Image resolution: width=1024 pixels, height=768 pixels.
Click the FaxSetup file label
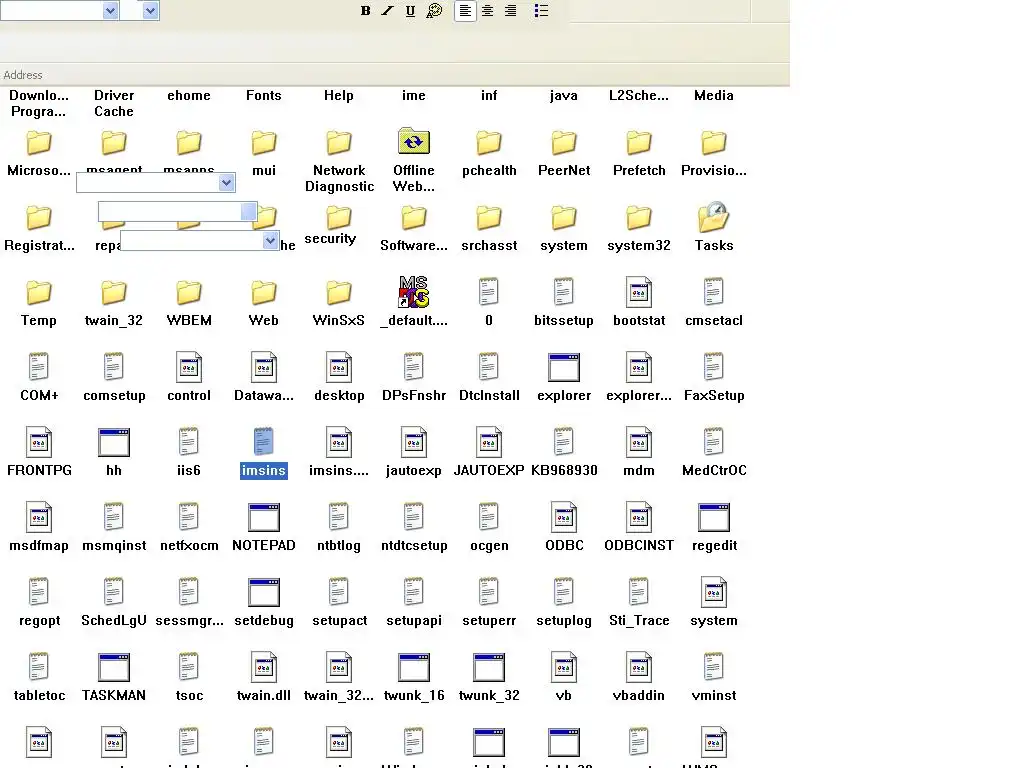714,396
